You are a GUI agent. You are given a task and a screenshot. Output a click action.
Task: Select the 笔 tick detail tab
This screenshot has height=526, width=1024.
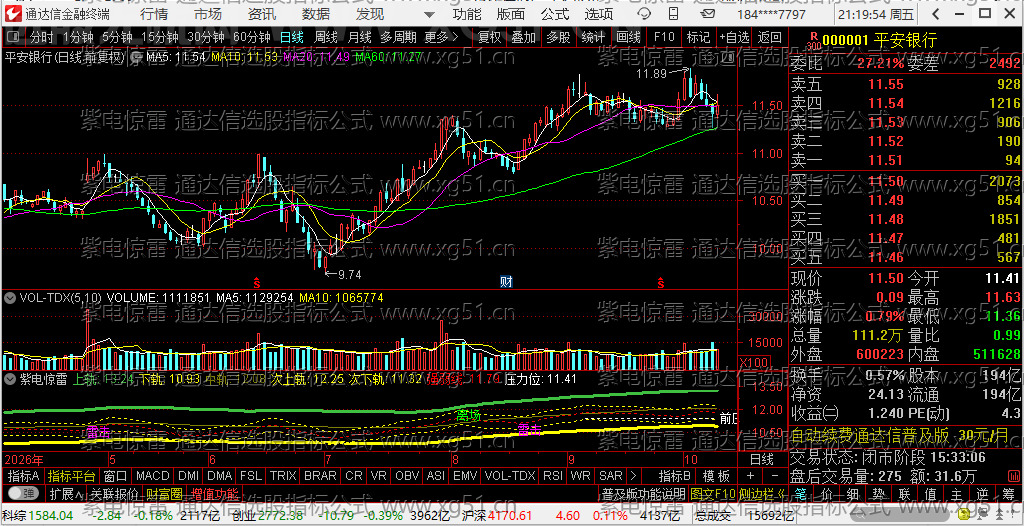pyautogui.click(x=801, y=493)
